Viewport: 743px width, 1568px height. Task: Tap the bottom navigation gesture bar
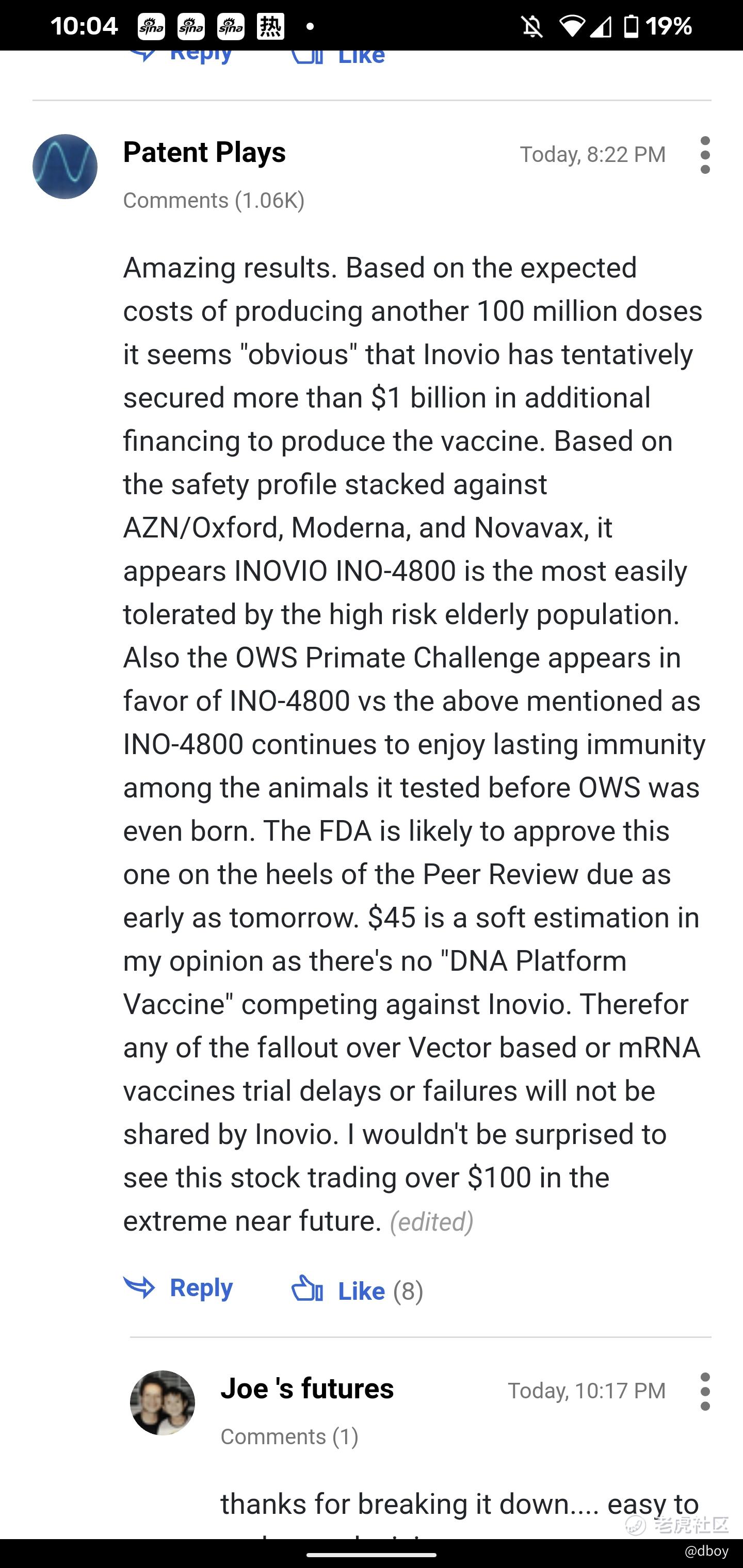coord(372,1555)
